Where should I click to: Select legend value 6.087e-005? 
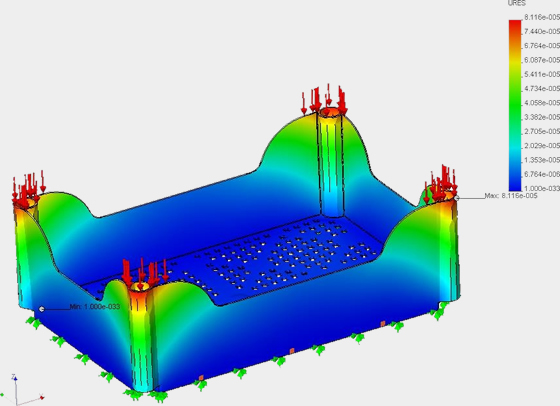click(x=541, y=60)
